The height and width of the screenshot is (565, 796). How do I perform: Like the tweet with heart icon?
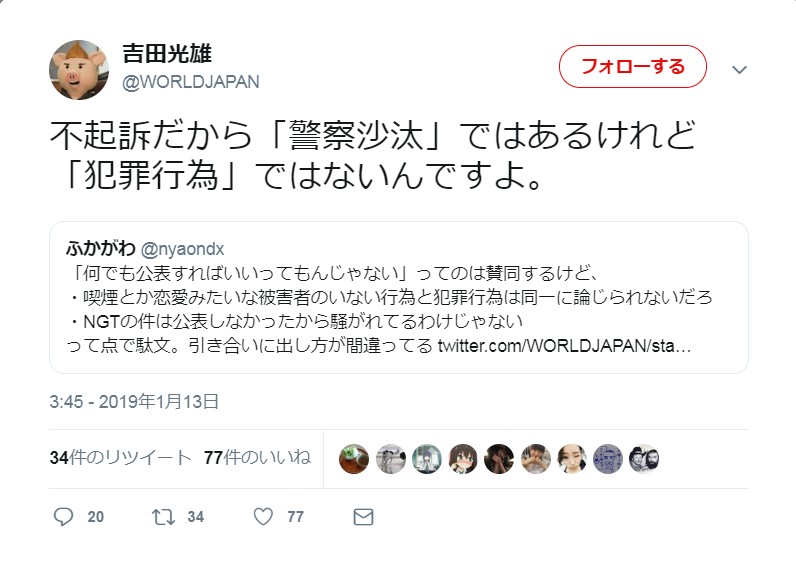click(x=263, y=517)
